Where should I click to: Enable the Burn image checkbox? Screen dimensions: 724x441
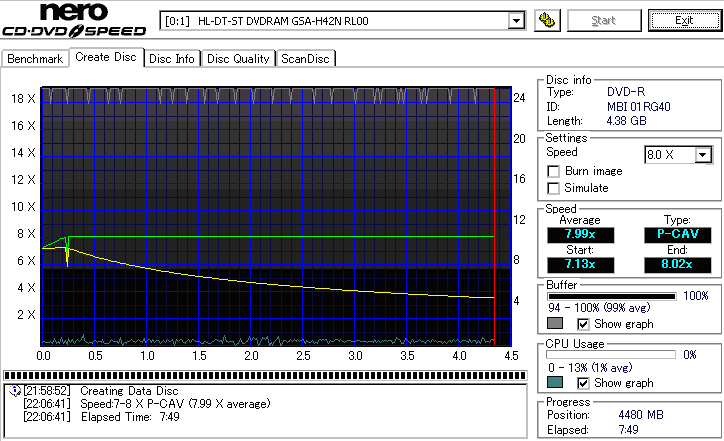point(553,172)
